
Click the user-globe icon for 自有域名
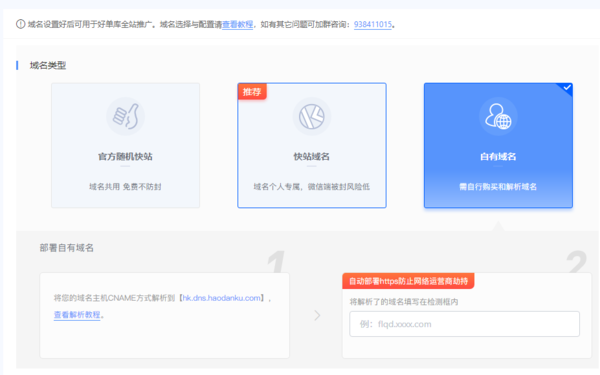498,116
